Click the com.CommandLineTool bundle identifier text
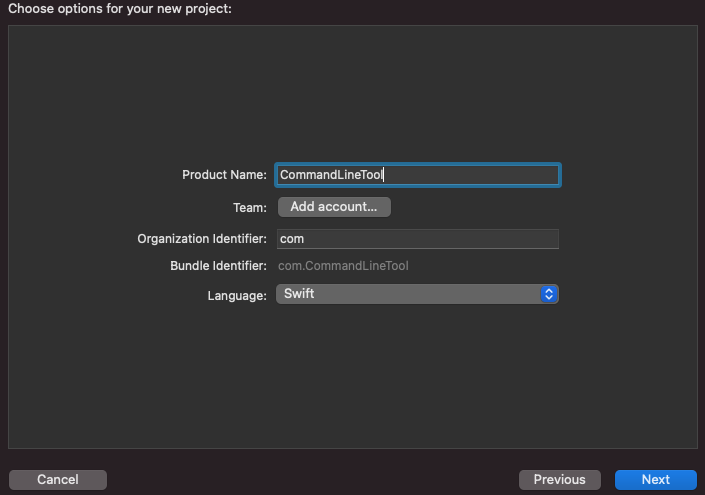This screenshot has width=705, height=495. (343, 266)
